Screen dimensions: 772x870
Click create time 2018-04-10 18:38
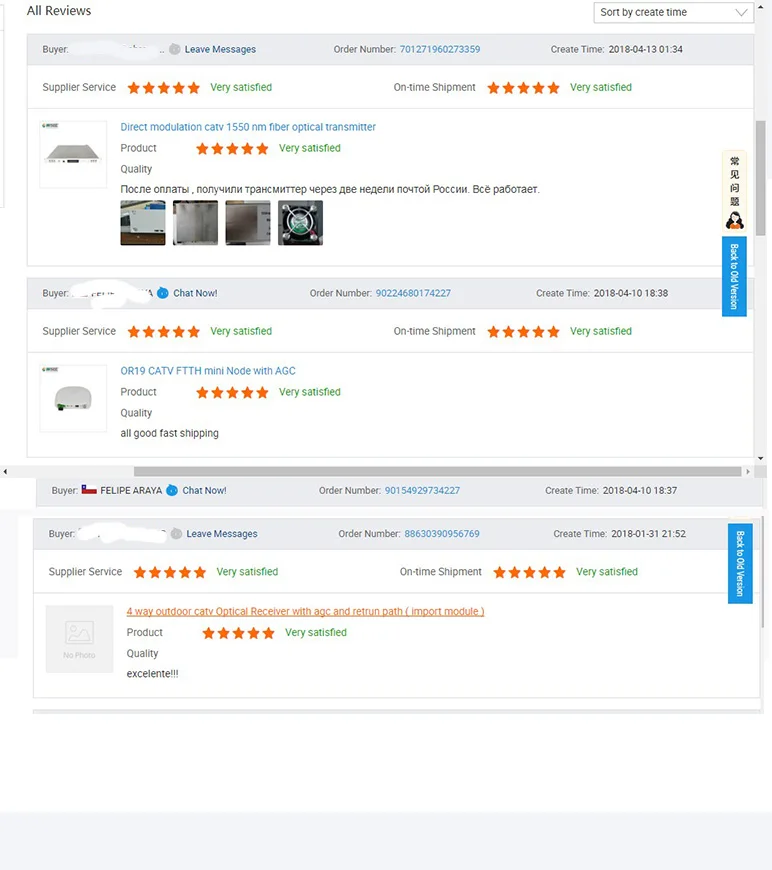(630, 293)
